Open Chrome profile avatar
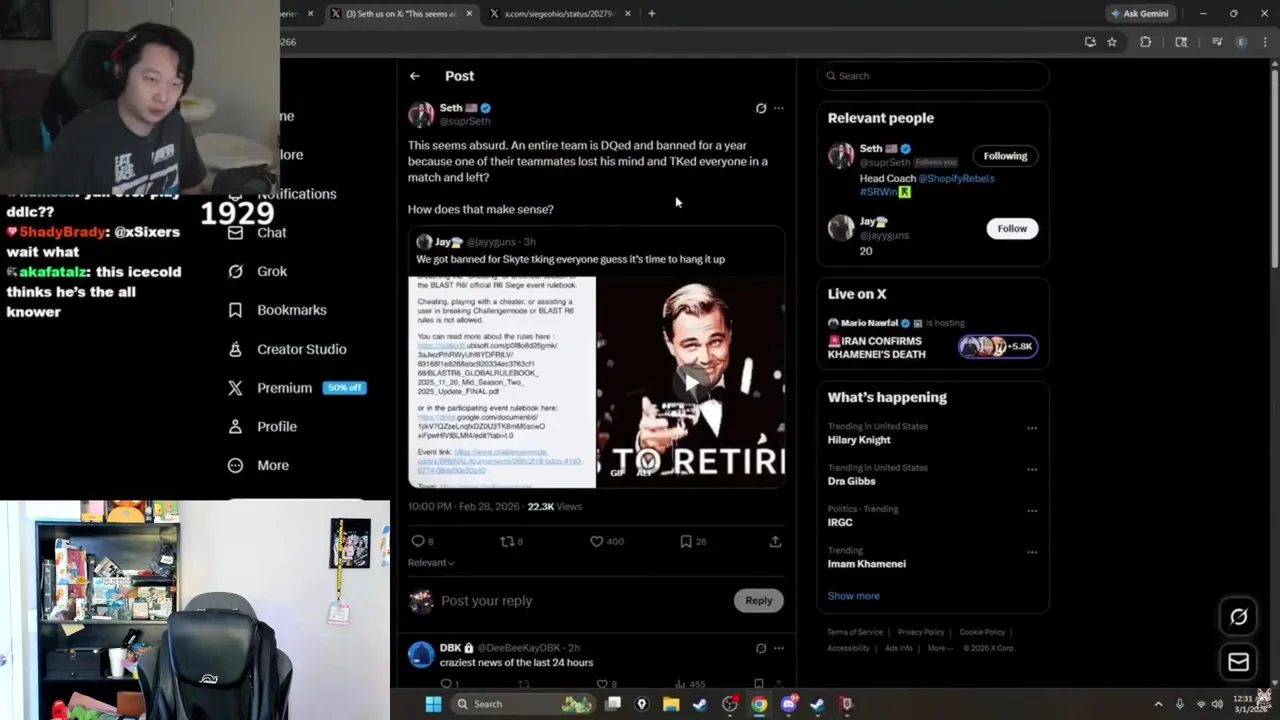Screen dimensions: 1280x720 [1241, 42]
